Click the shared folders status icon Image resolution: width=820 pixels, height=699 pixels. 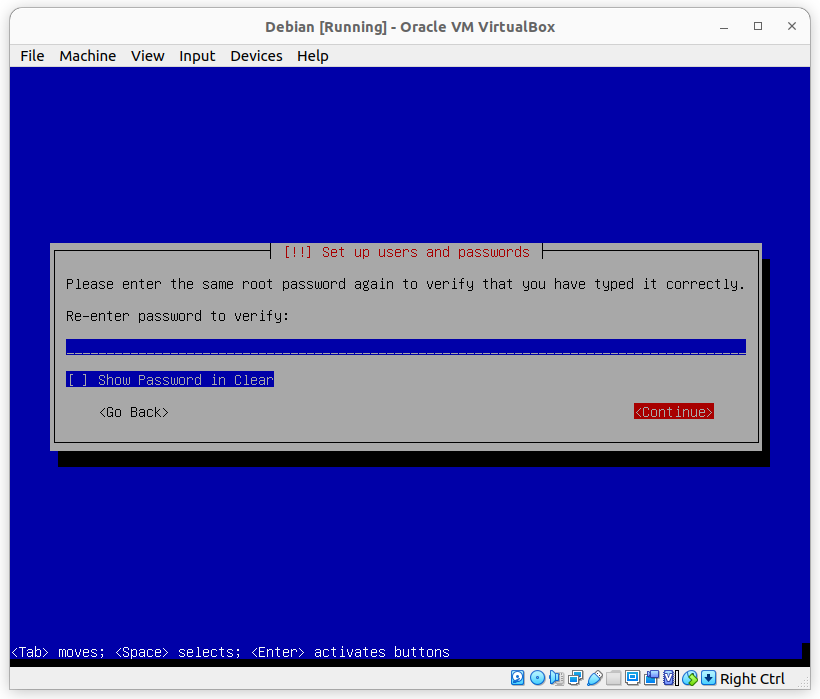click(614, 678)
